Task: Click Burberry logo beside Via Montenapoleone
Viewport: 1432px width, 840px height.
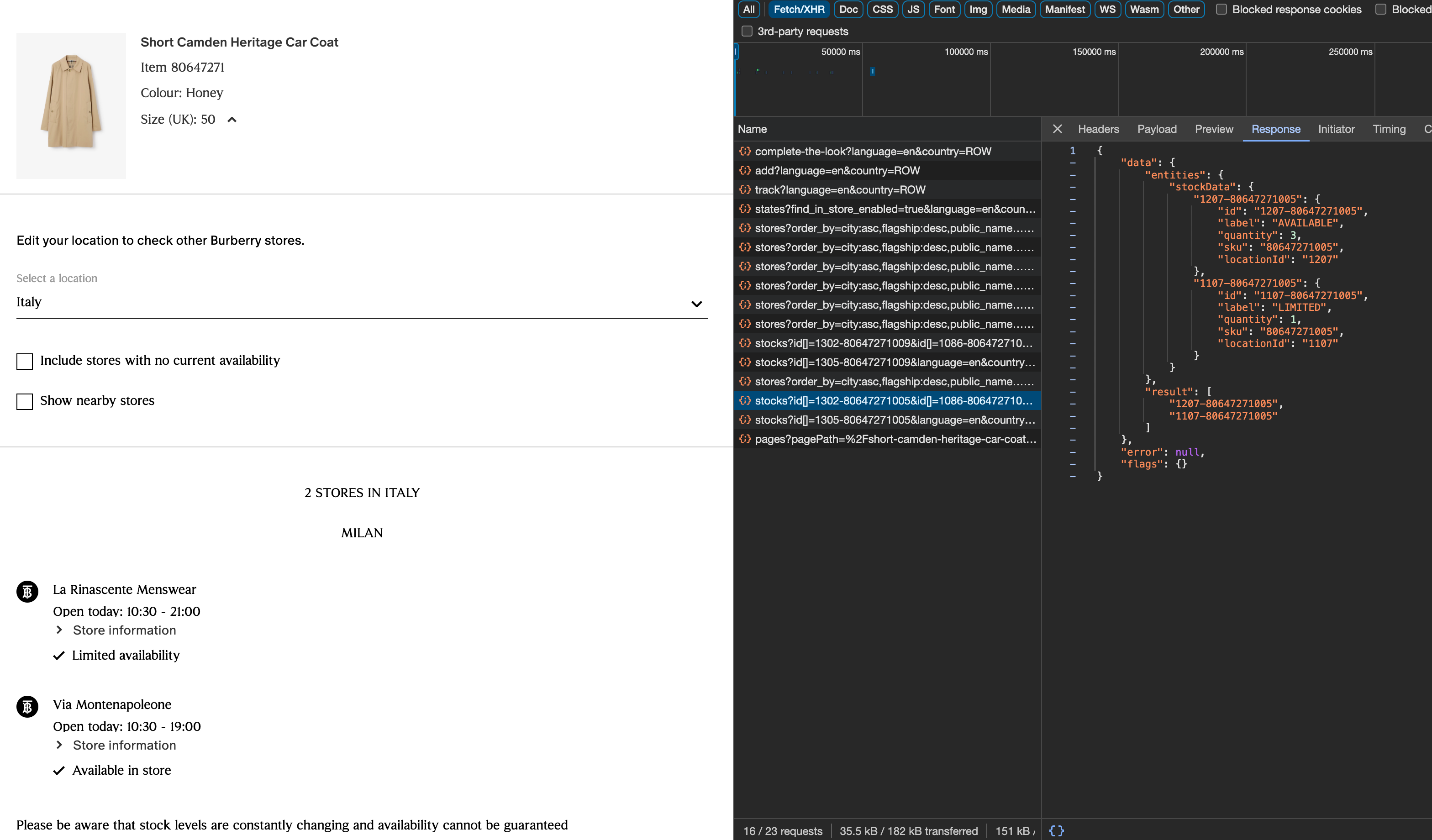Action: tap(27, 707)
